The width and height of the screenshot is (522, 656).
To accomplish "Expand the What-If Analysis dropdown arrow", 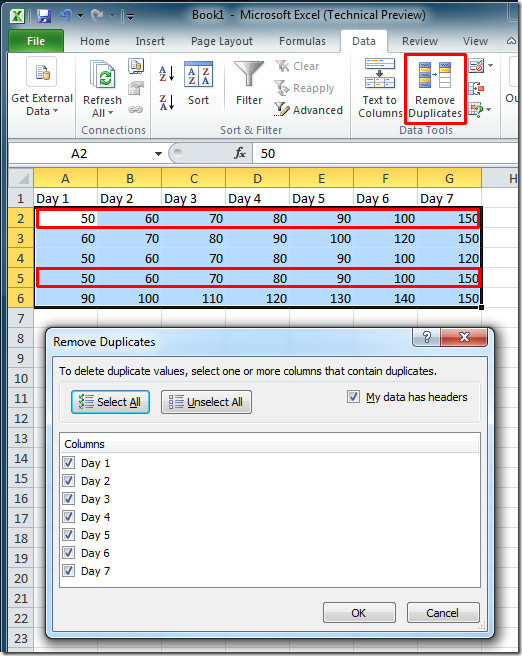I will click(x=489, y=110).
